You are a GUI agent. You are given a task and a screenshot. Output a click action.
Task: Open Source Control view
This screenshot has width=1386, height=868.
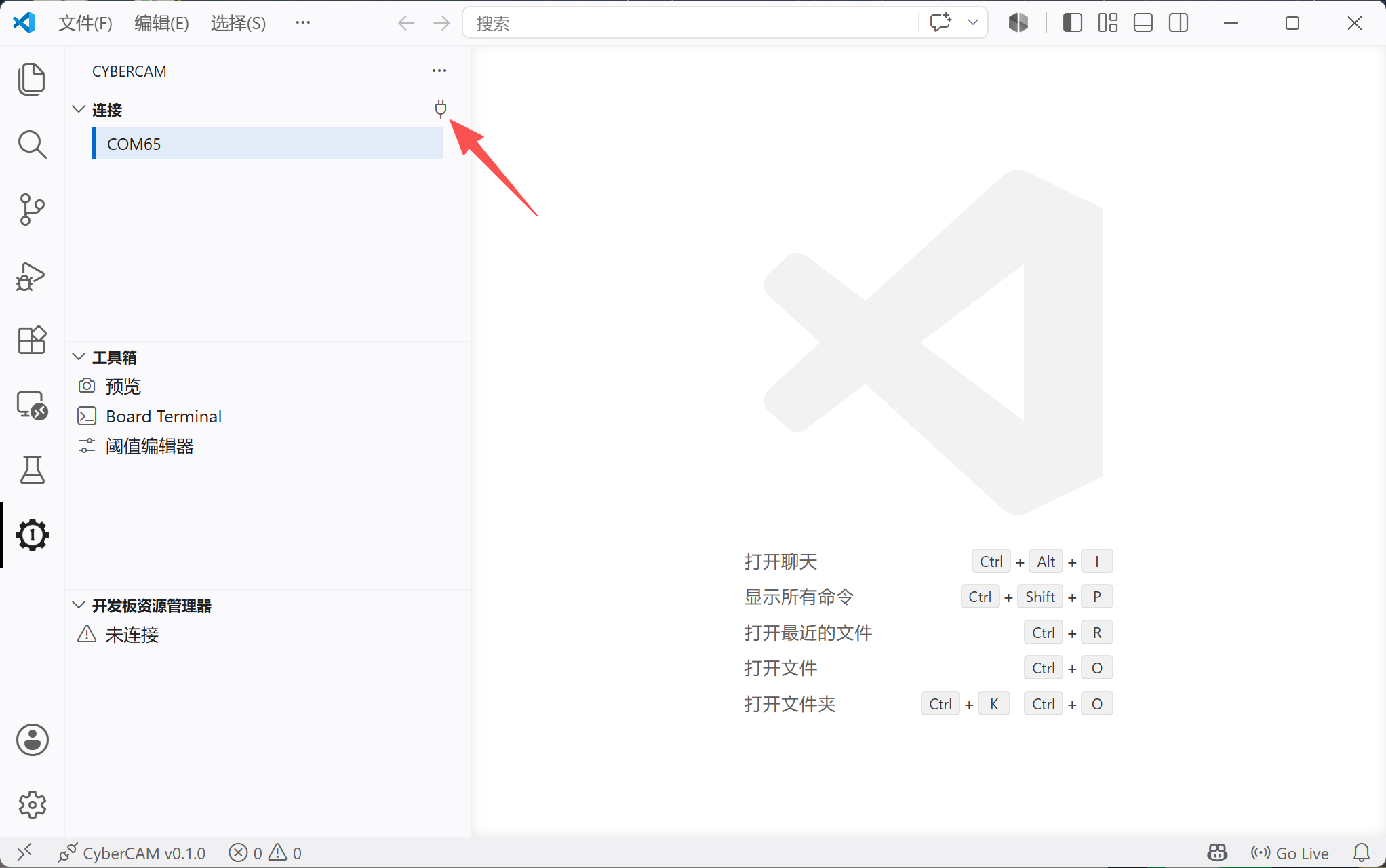(32, 210)
